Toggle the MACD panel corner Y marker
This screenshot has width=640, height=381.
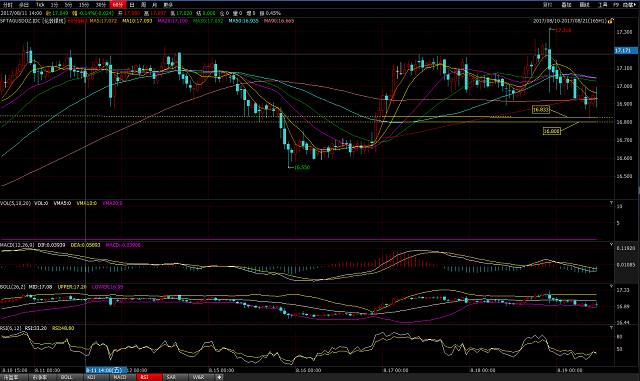[611, 245]
